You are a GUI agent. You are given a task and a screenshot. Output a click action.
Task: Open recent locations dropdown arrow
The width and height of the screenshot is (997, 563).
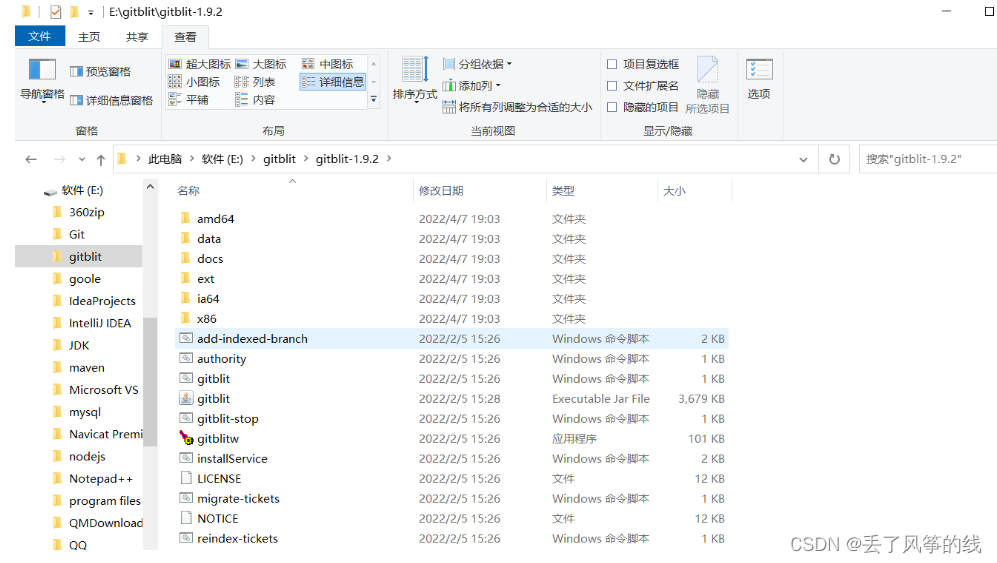click(x=81, y=160)
